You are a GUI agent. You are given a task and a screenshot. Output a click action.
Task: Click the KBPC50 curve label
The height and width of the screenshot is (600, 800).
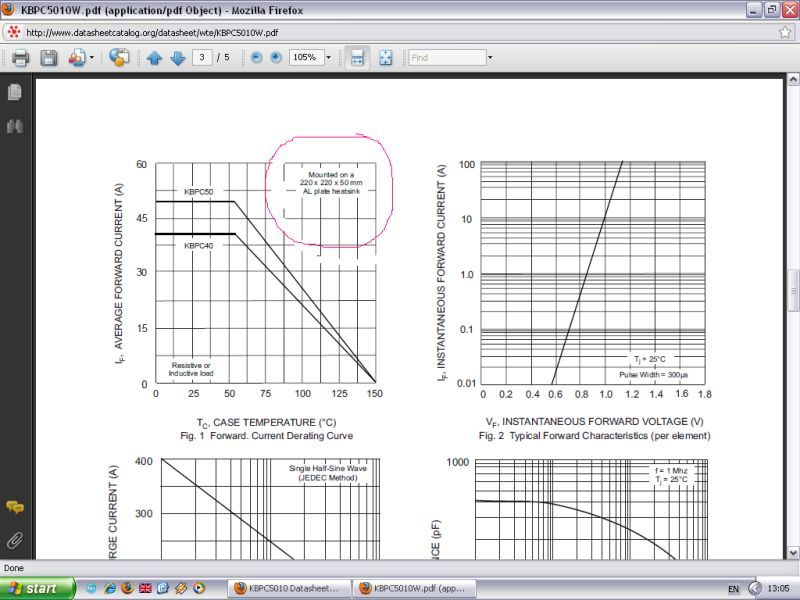(x=198, y=192)
